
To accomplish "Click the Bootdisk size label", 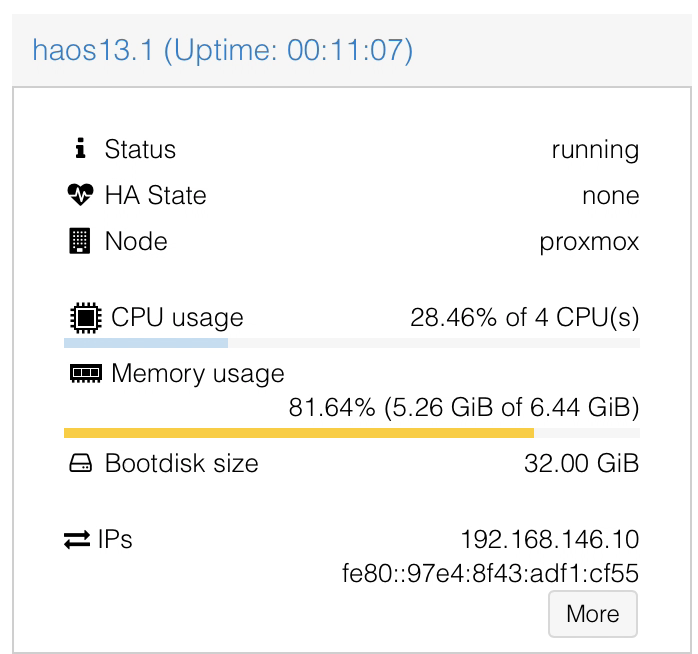I will [x=181, y=464].
